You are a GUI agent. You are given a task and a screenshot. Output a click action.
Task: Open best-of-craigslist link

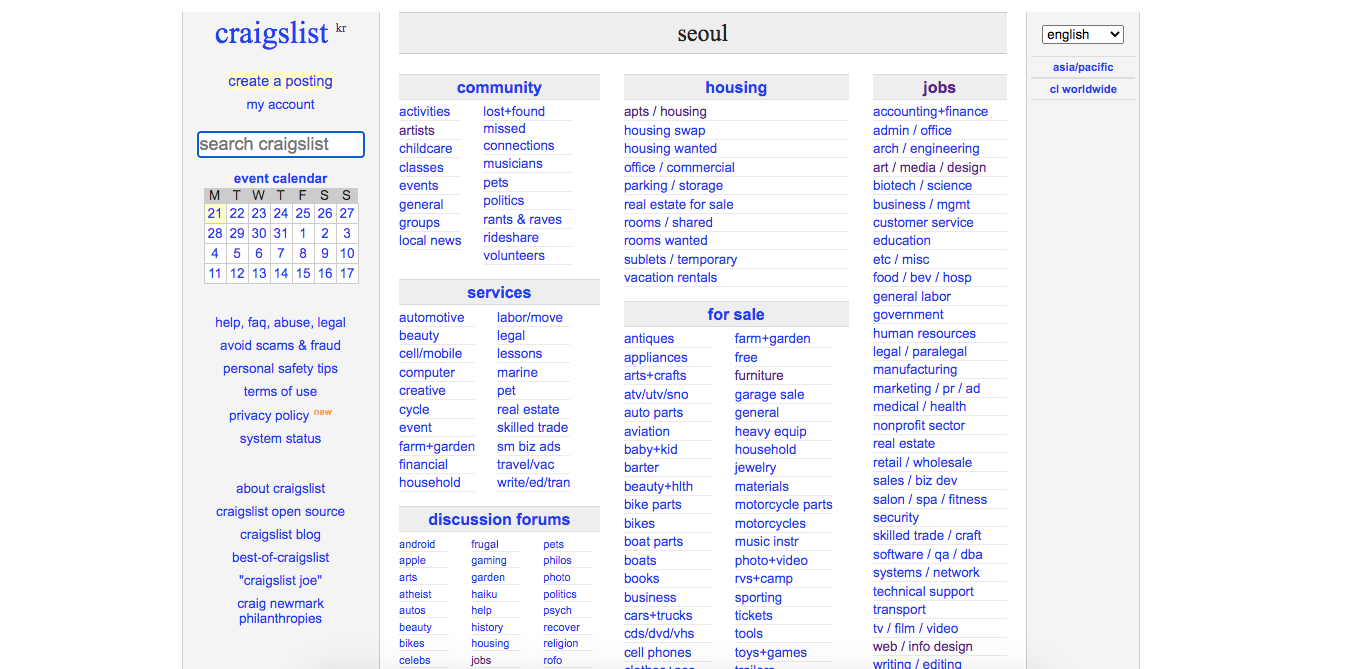280,557
